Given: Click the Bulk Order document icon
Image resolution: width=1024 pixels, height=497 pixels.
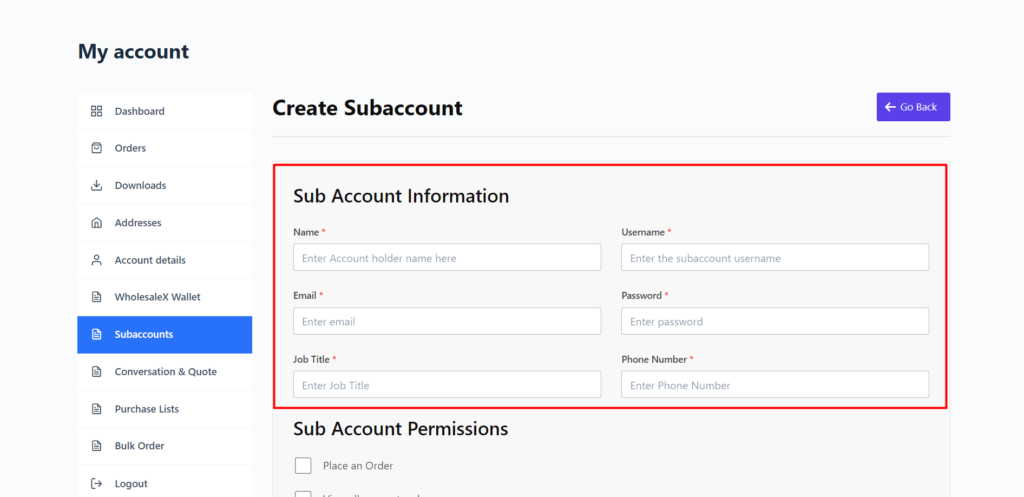Looking at the screenshot, I should [x=97, y=446].
